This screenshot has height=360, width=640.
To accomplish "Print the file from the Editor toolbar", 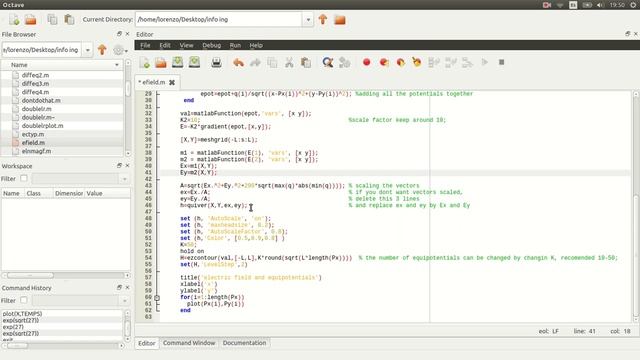I will [216, 62].
